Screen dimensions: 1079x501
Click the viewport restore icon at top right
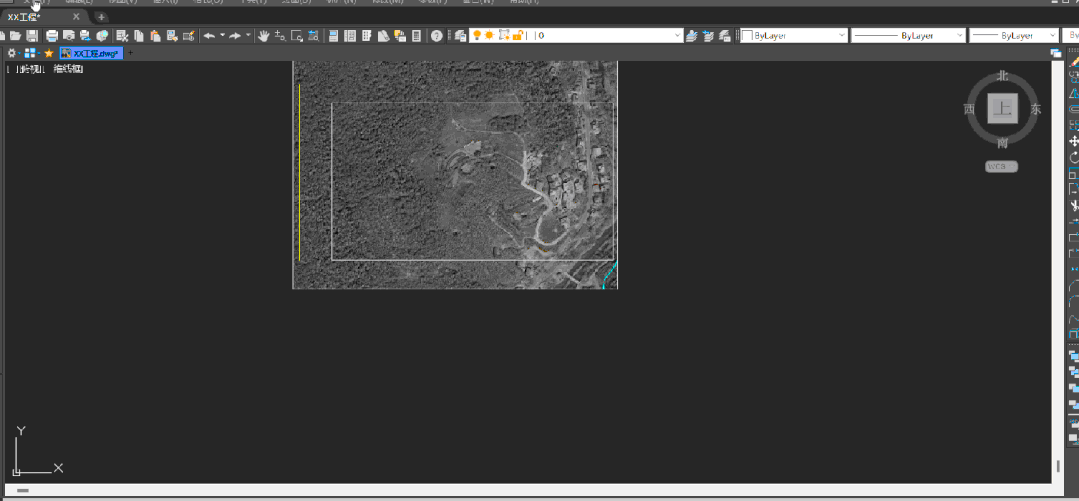[1056, 53]
